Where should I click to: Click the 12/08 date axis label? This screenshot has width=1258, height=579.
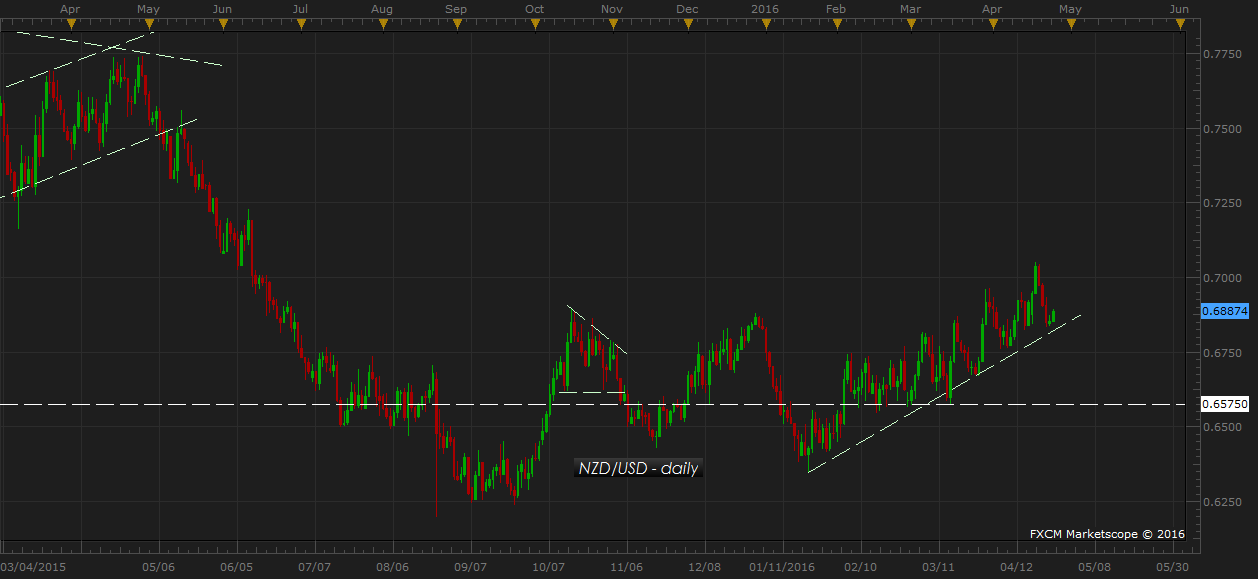[704, 566]
